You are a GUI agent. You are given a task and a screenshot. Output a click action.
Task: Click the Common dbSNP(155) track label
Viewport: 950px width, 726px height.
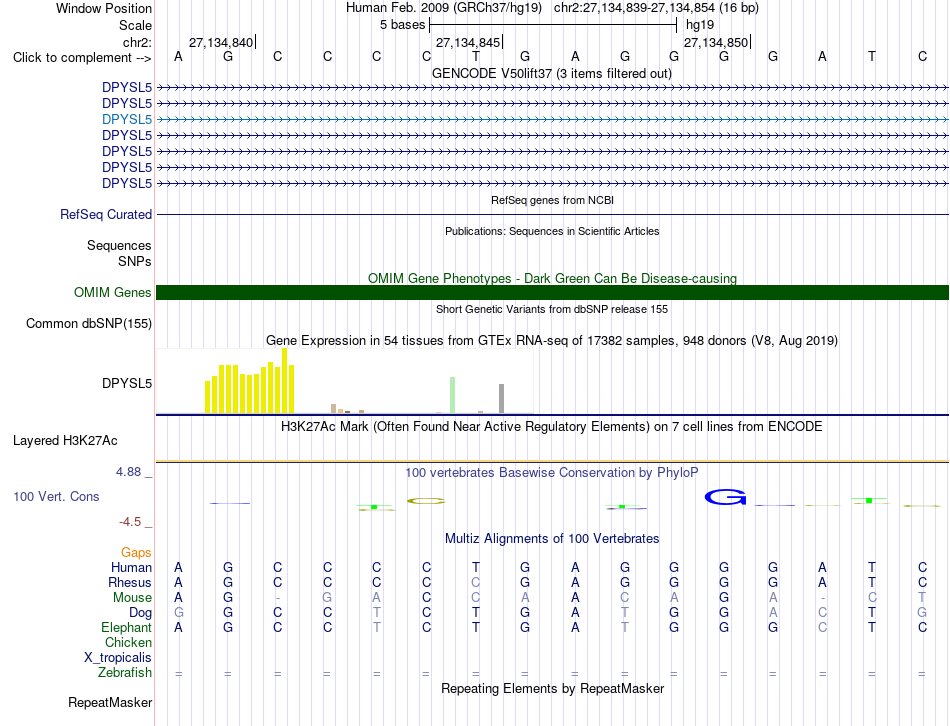tap(89, 324)
